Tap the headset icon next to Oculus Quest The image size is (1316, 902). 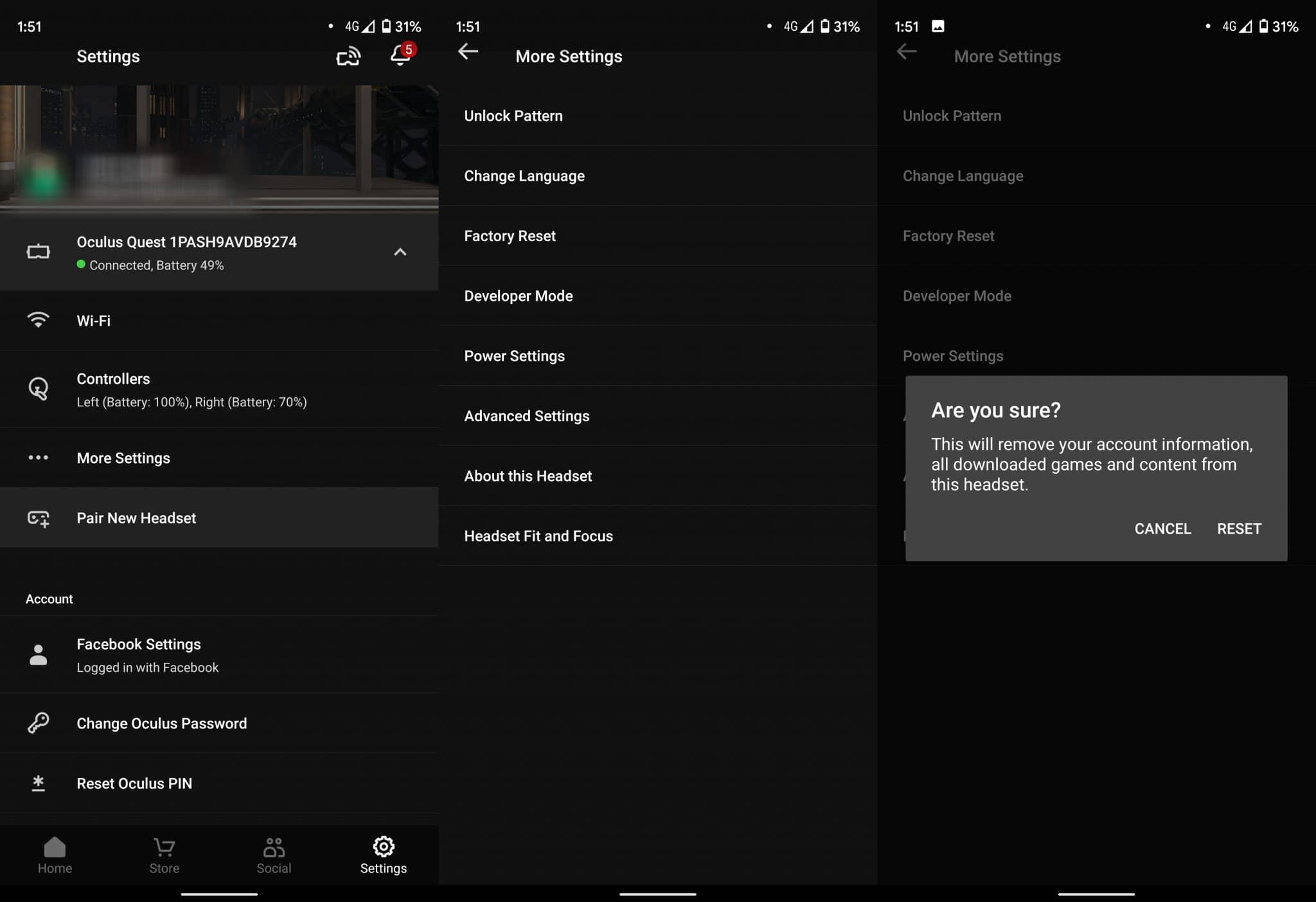tap(38, 251)
